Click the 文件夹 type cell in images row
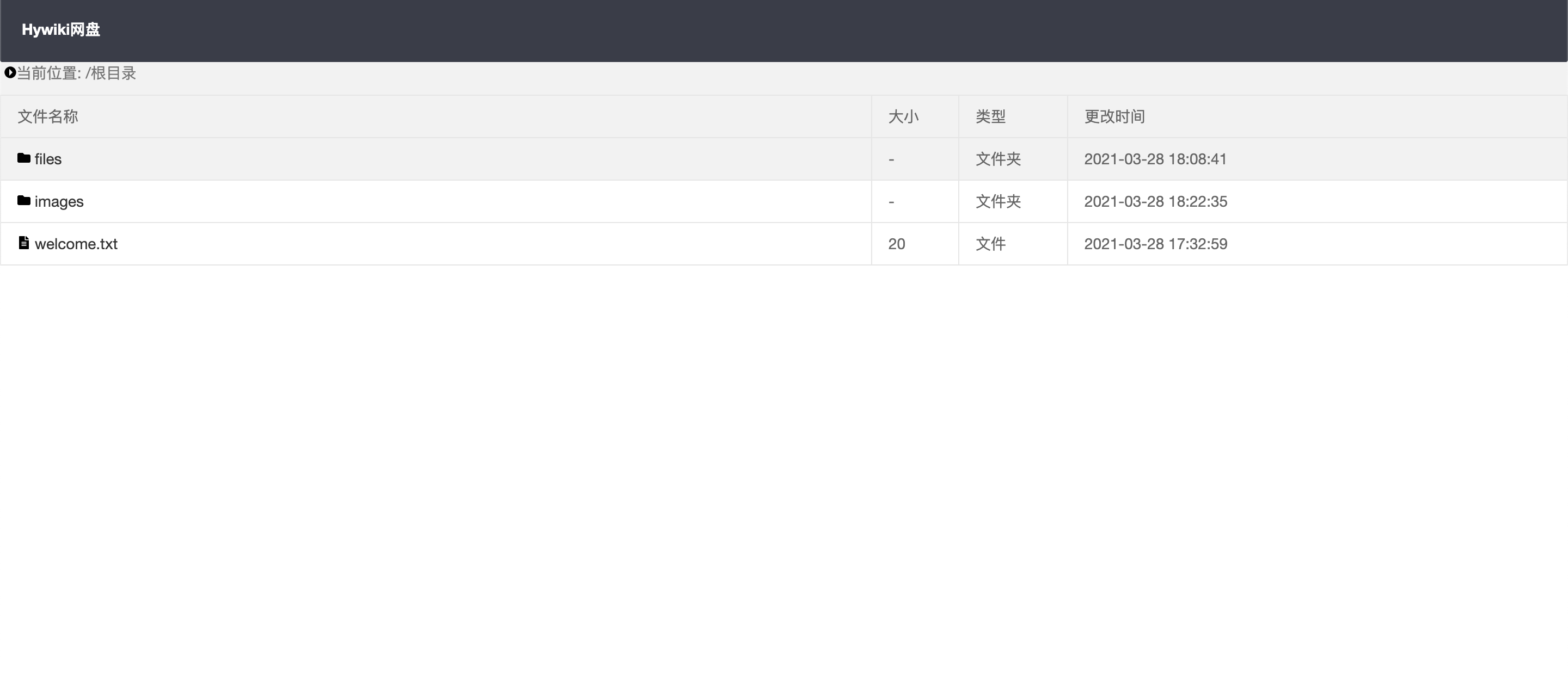Screen dimensions: 1568x679 click(999, 202)
